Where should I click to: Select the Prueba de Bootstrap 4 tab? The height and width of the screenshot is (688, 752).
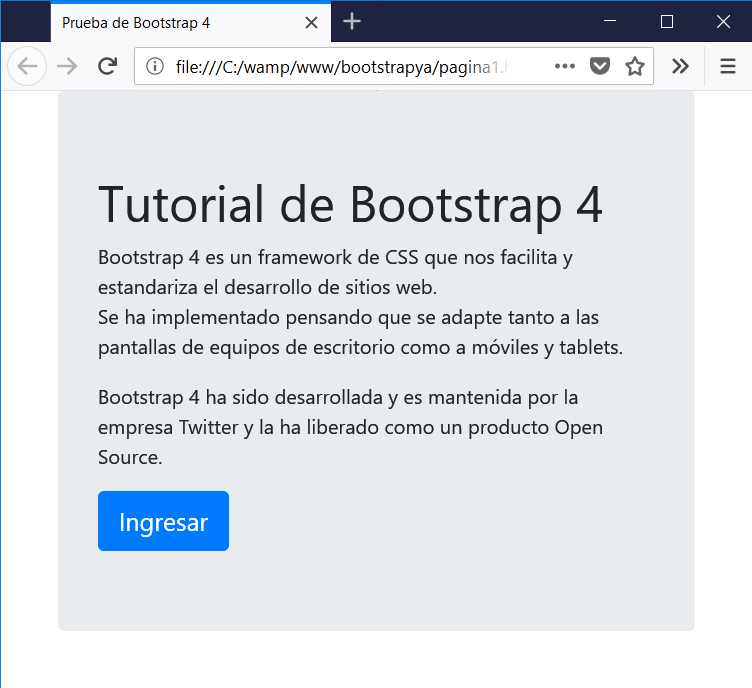pyautogui.click(x=190, y=23)
